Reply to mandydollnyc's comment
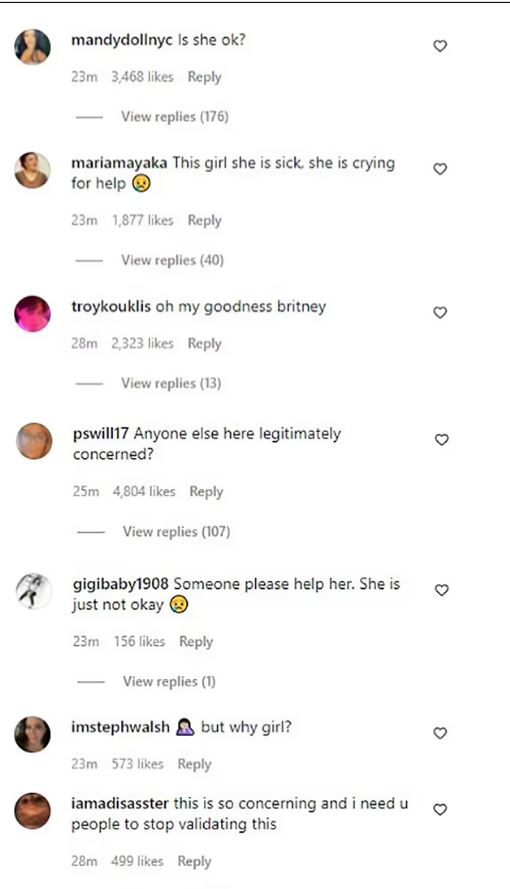Viewport: 510px width, 889px height. tap(205, 77)
